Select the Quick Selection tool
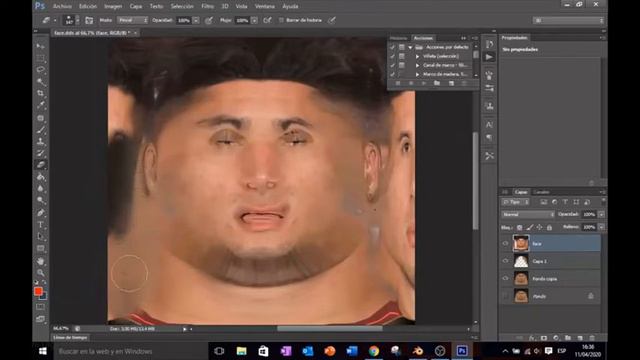 (40, 82)
